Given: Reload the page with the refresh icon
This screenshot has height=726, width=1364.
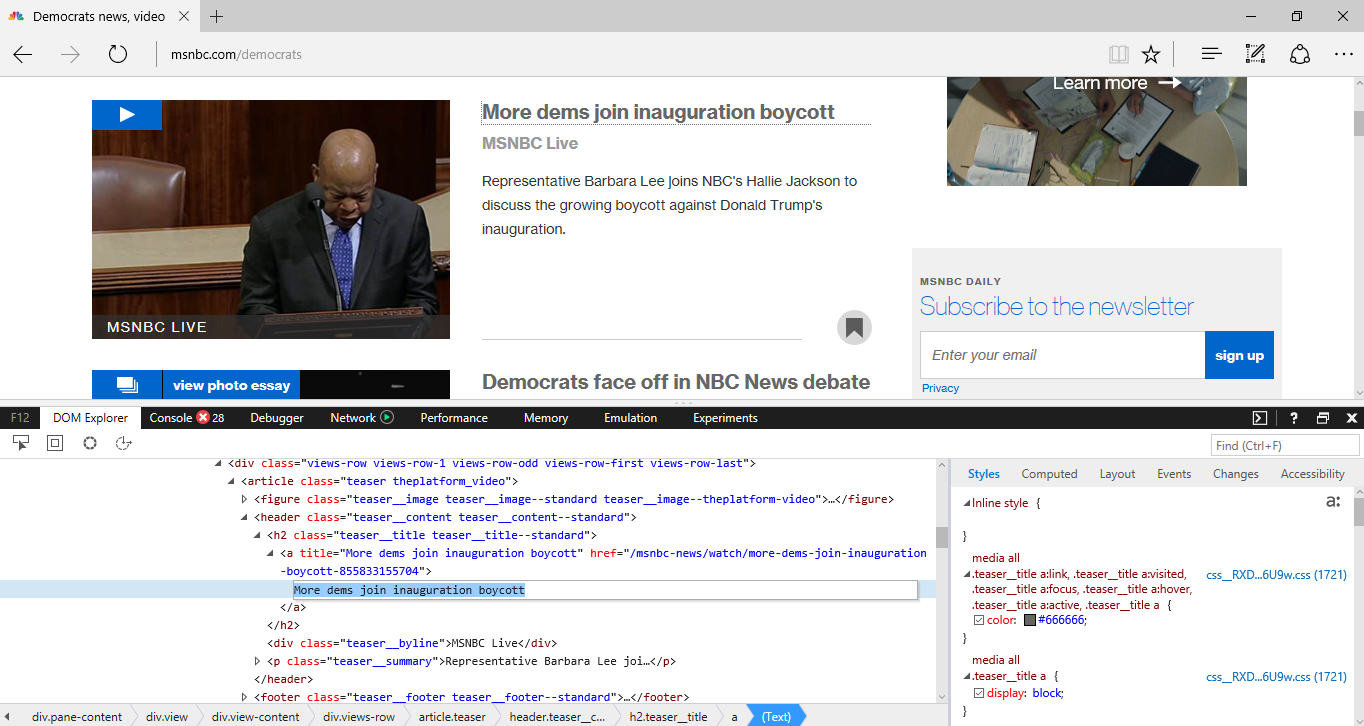Looking at the screenshot, I should (x=118, y=54).
